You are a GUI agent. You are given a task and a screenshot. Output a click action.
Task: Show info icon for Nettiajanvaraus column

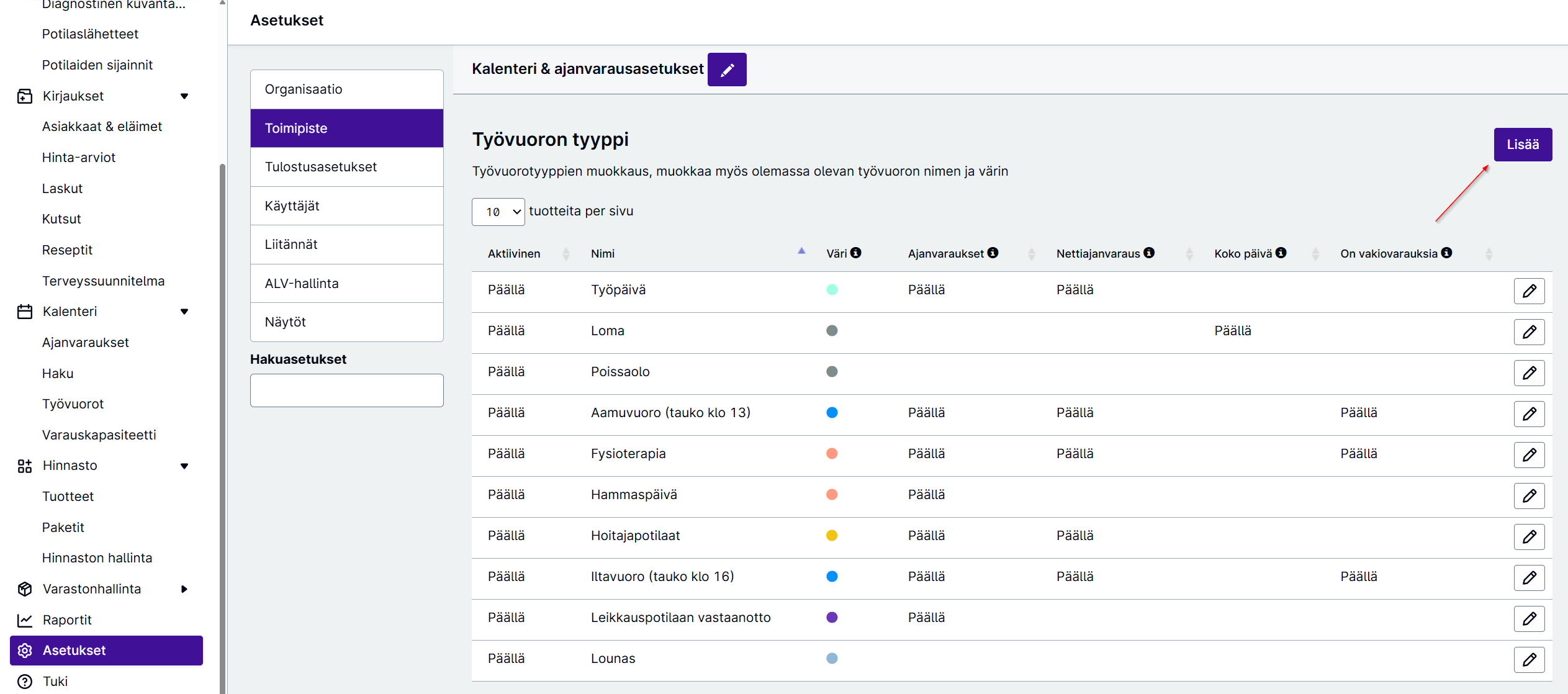pos(1149,253)
